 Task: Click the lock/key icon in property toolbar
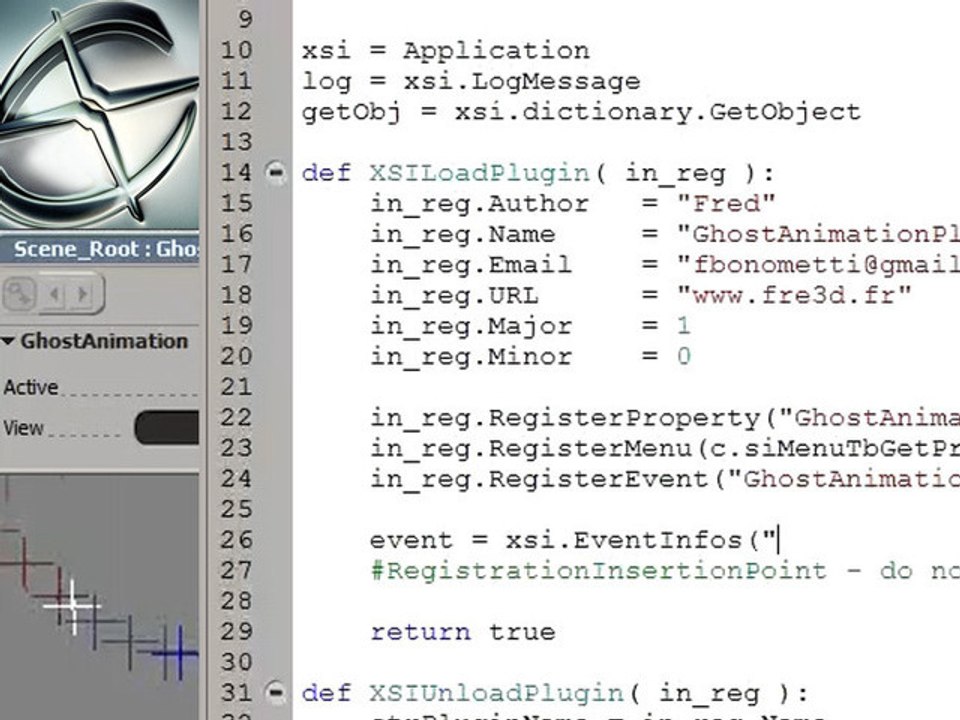(20, 294)
